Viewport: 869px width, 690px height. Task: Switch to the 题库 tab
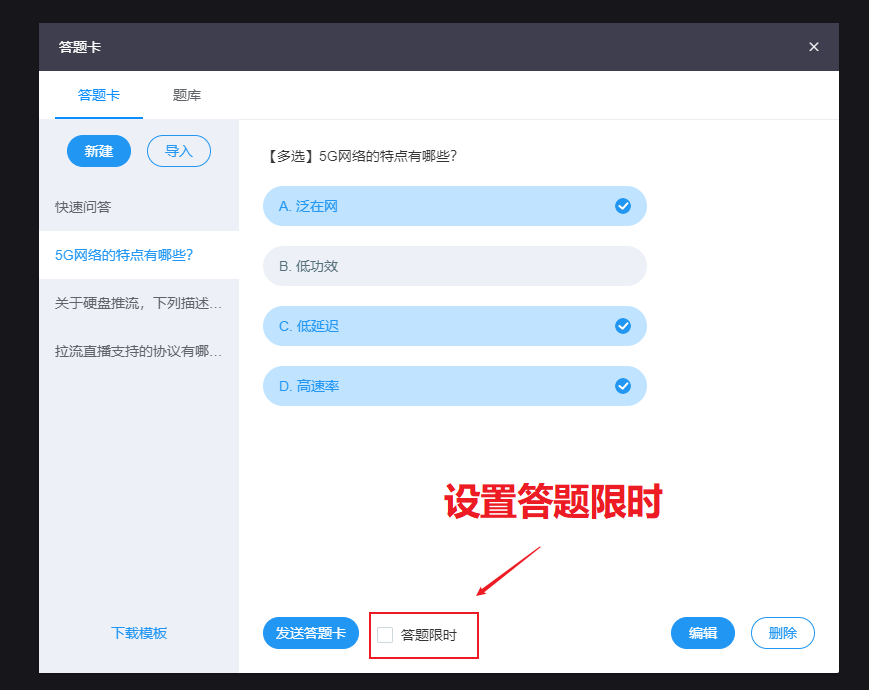pyautogui.click(x=187, y=95)
